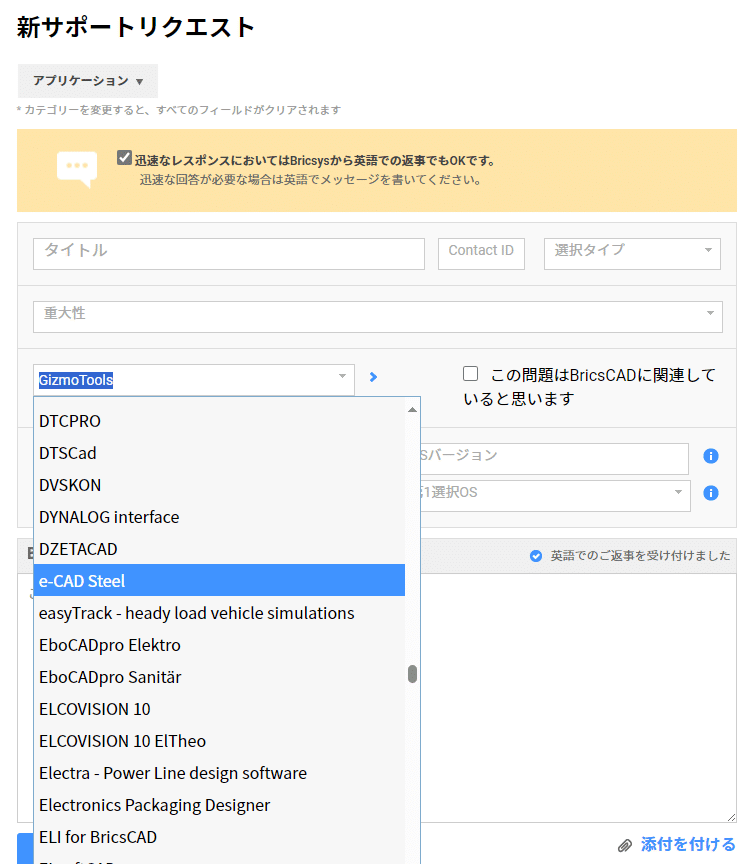Click the list scrollbar up arrow
The image size is (753, 864).
click(x=412, y=410)
